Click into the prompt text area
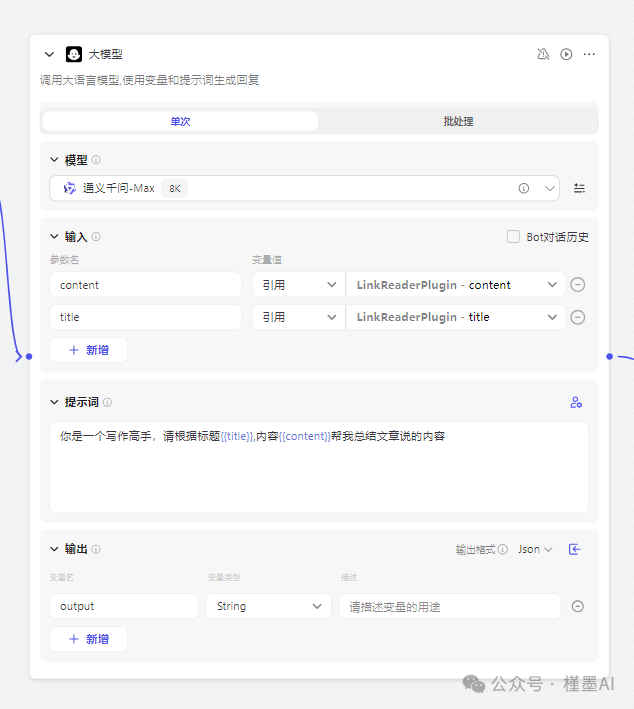 [319, 467]
